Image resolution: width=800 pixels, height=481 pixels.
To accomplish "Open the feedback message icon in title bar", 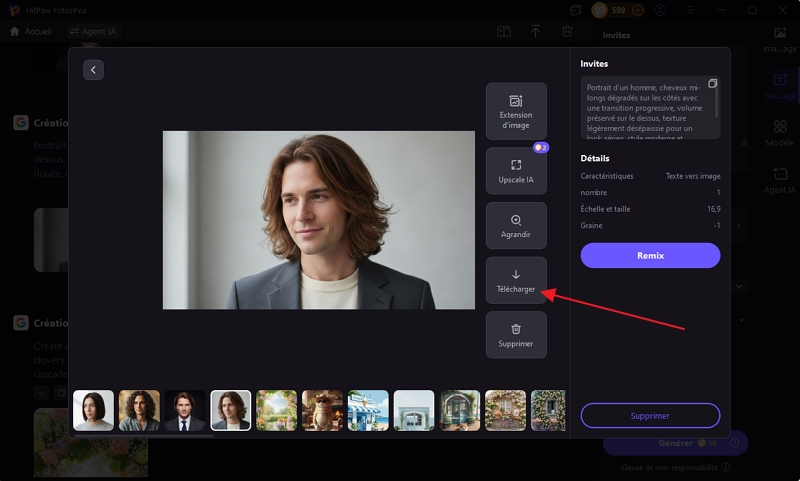I will click(576, 10).
